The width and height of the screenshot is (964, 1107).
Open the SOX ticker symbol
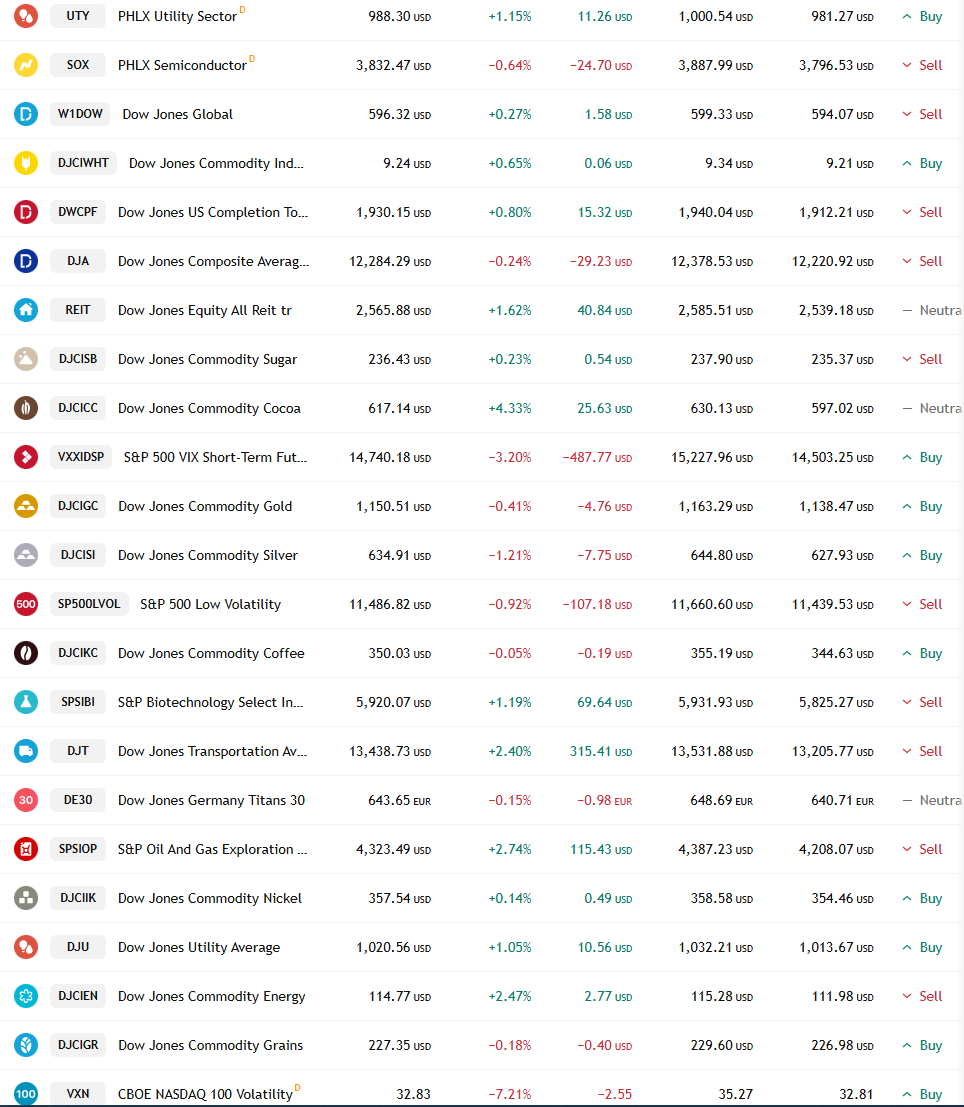[x=78, y=65]
